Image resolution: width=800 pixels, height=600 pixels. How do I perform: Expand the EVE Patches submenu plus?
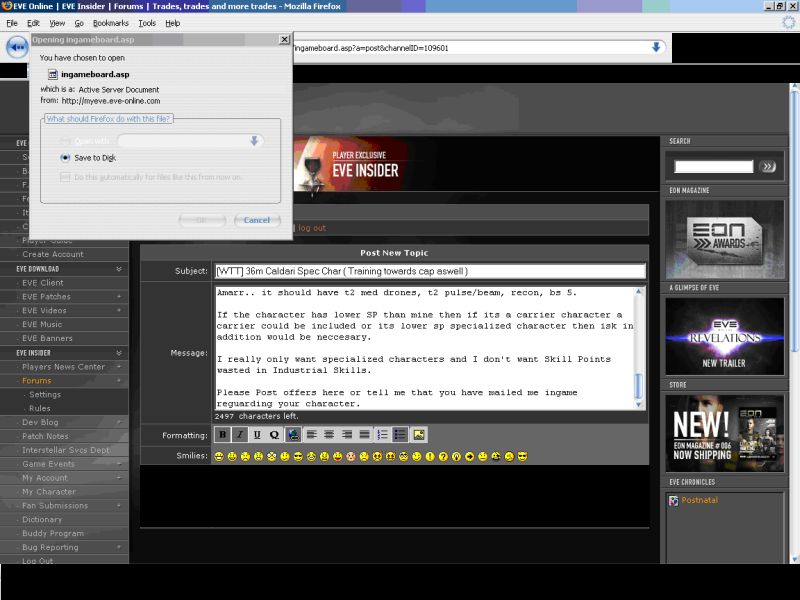pyautogui.click(x=119, y=296)
